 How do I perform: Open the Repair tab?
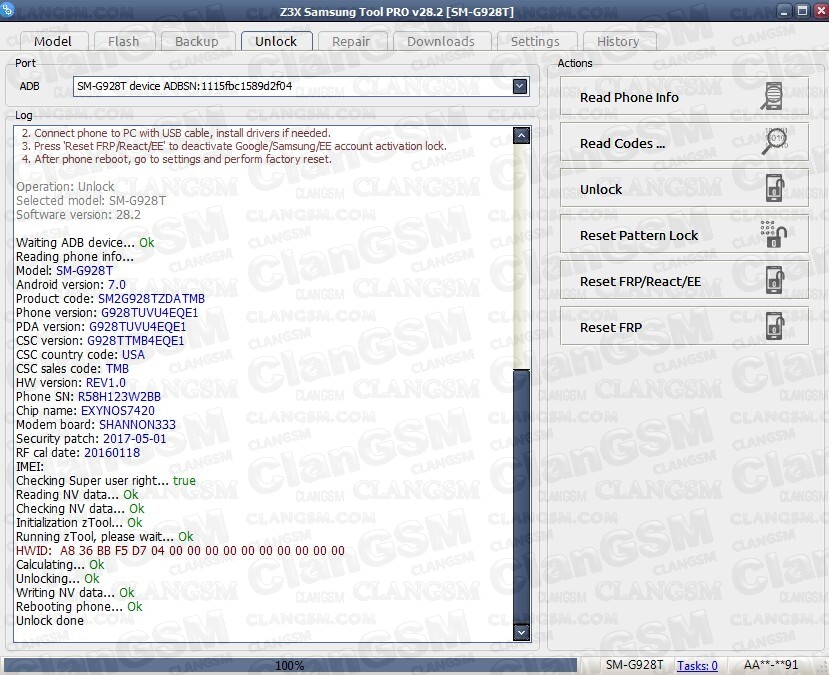351,41
